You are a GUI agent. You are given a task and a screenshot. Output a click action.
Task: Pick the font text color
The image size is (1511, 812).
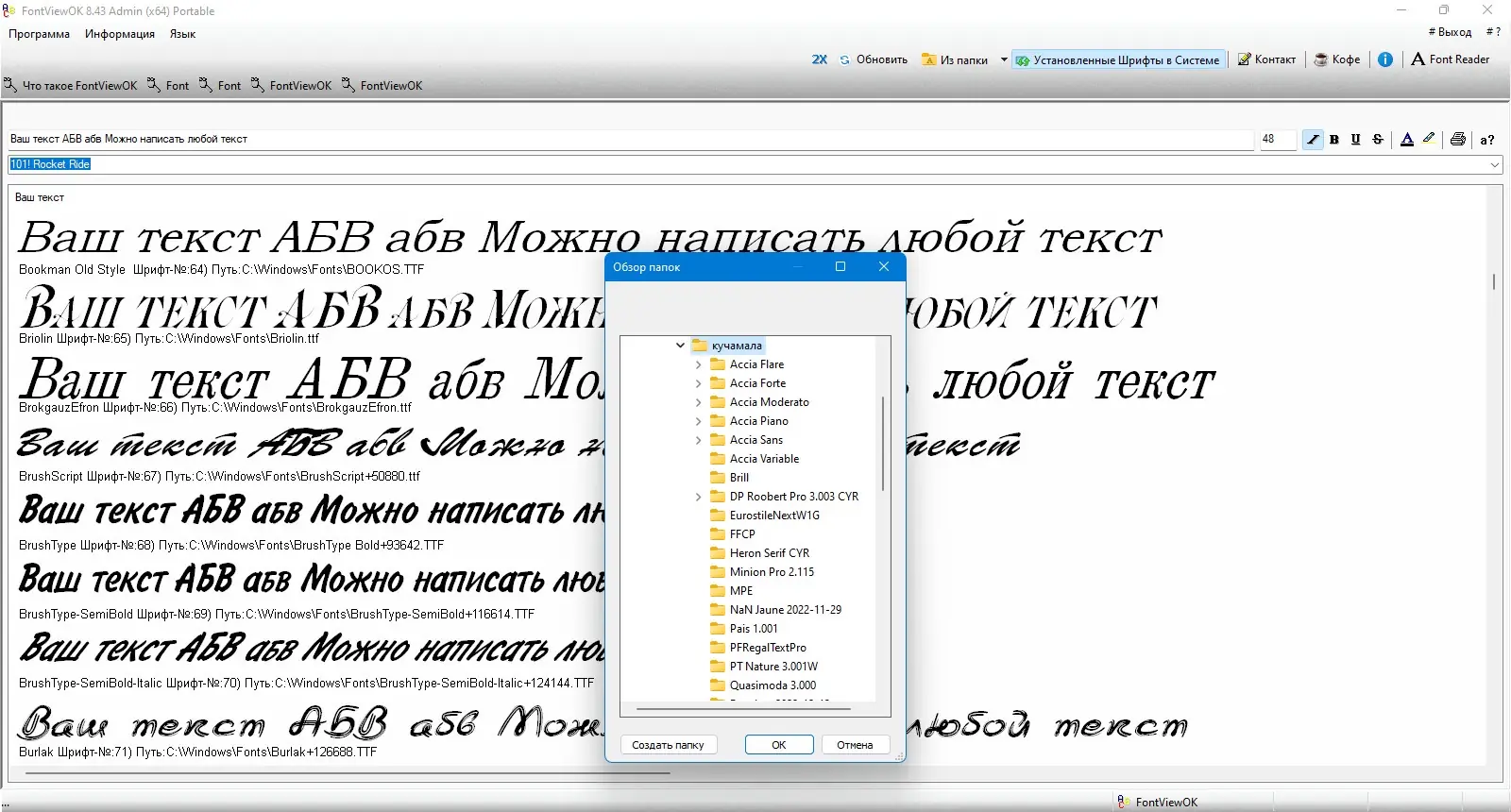[1407, 140]
